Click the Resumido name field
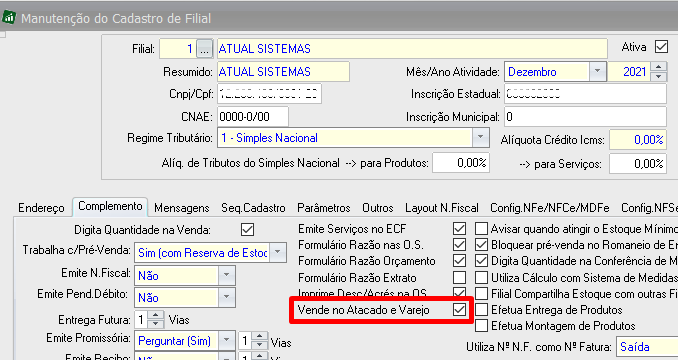The width and height of the screenshot is (678, 360). pyautogui.click(x=283, y=72)
